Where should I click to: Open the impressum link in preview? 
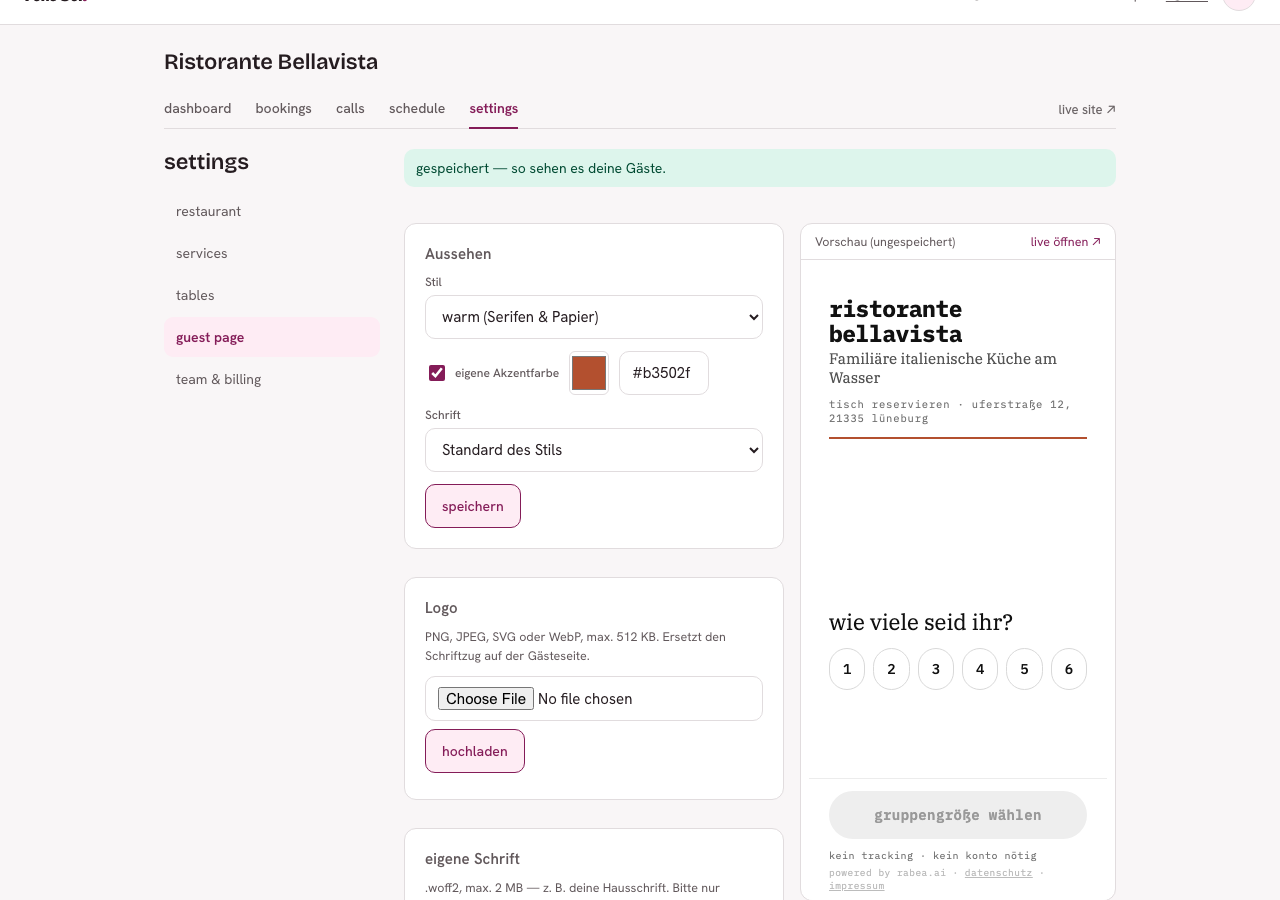coord(856,886)
